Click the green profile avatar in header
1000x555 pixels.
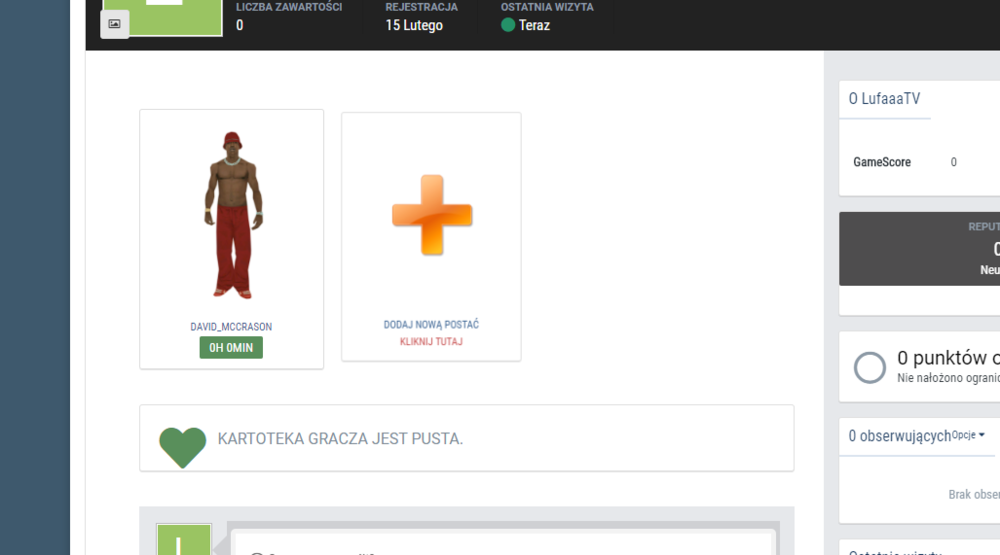click(x=175, y=17)
